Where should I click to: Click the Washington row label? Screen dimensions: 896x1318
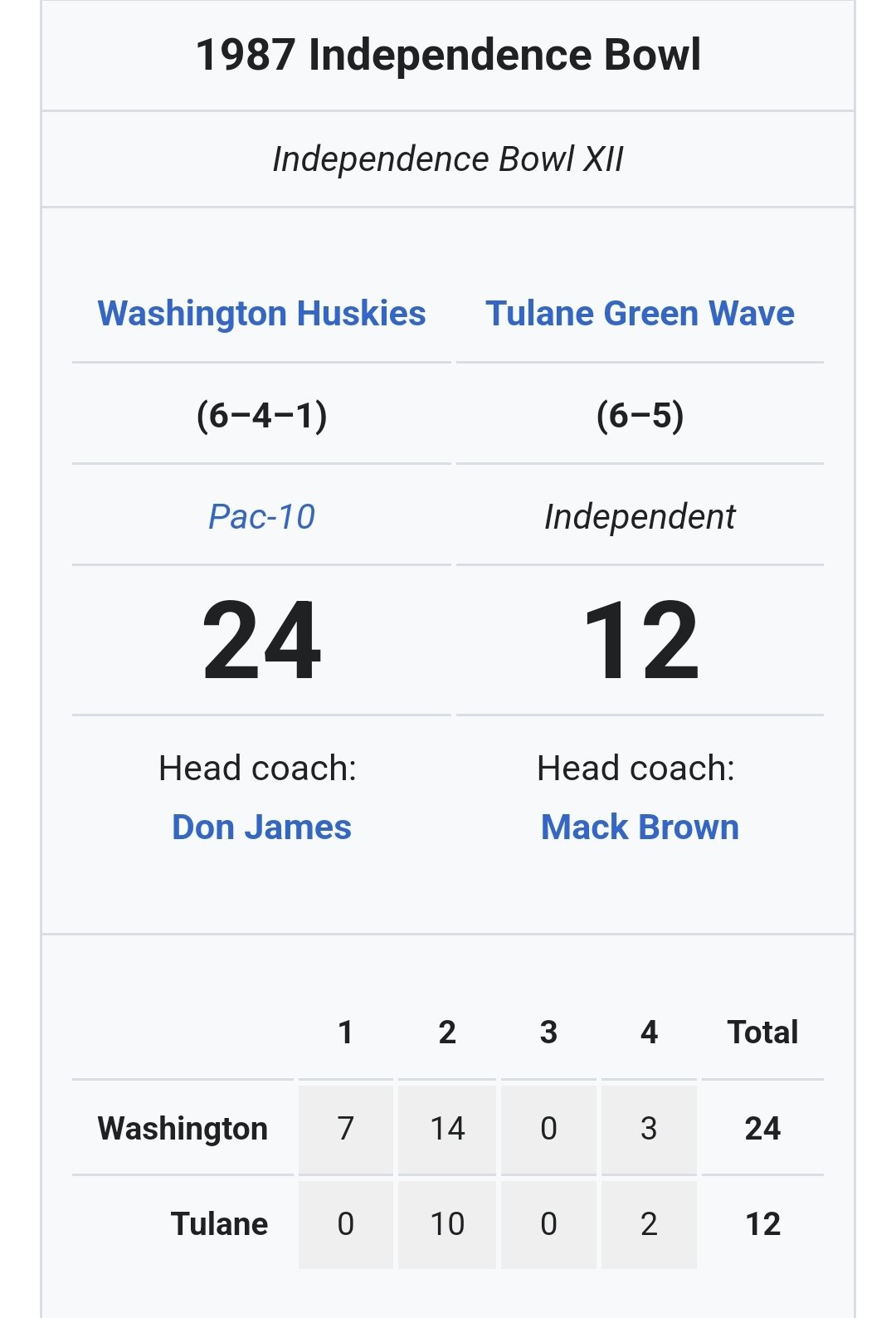coord(183,1129)
